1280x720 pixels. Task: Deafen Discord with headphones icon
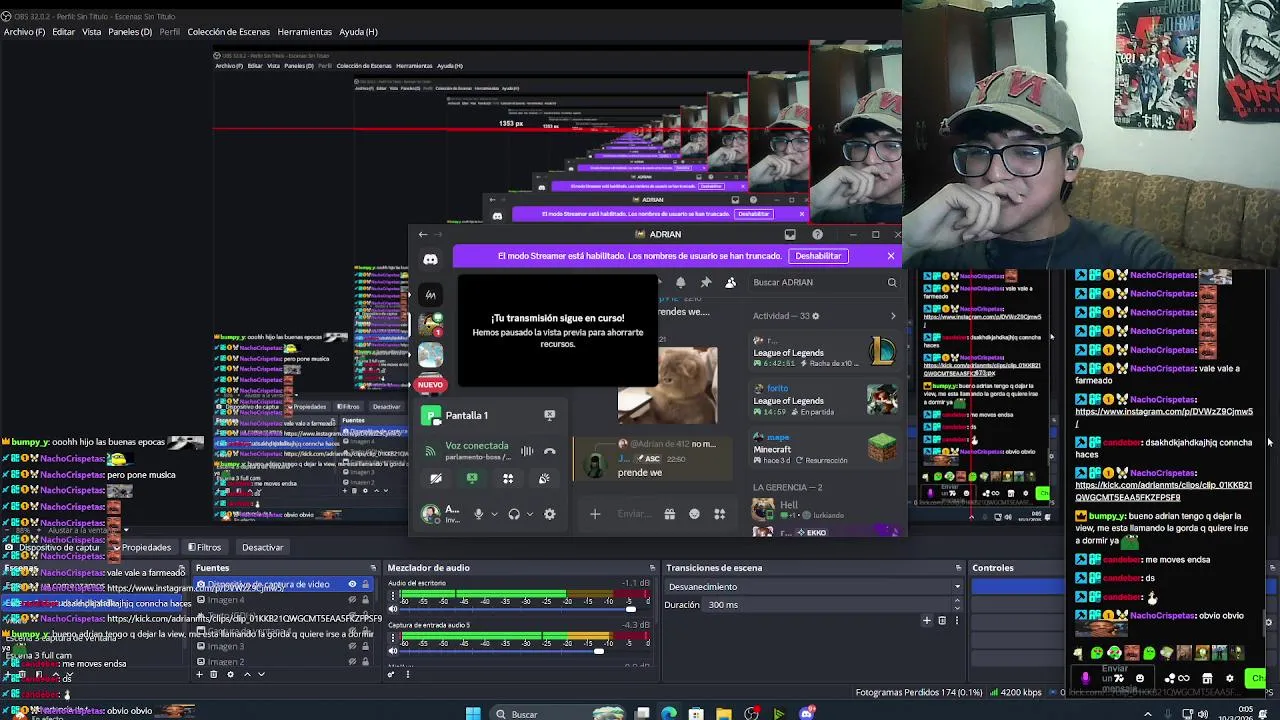coord(514,514)
